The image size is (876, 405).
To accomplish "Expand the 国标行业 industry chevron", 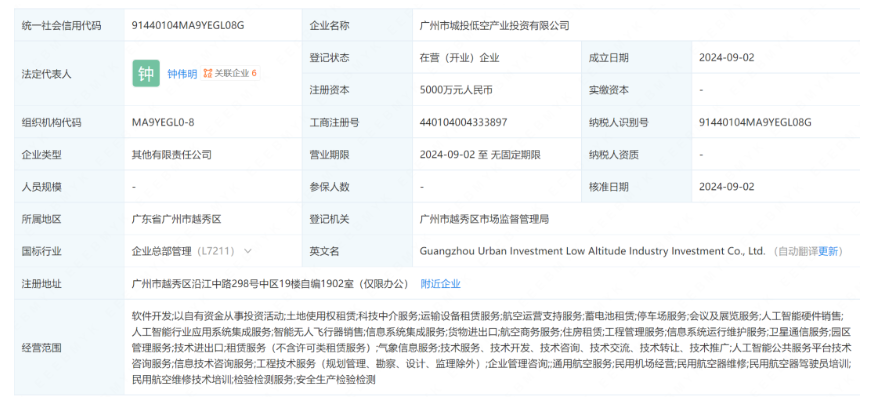I will click(x=247, y=251).
